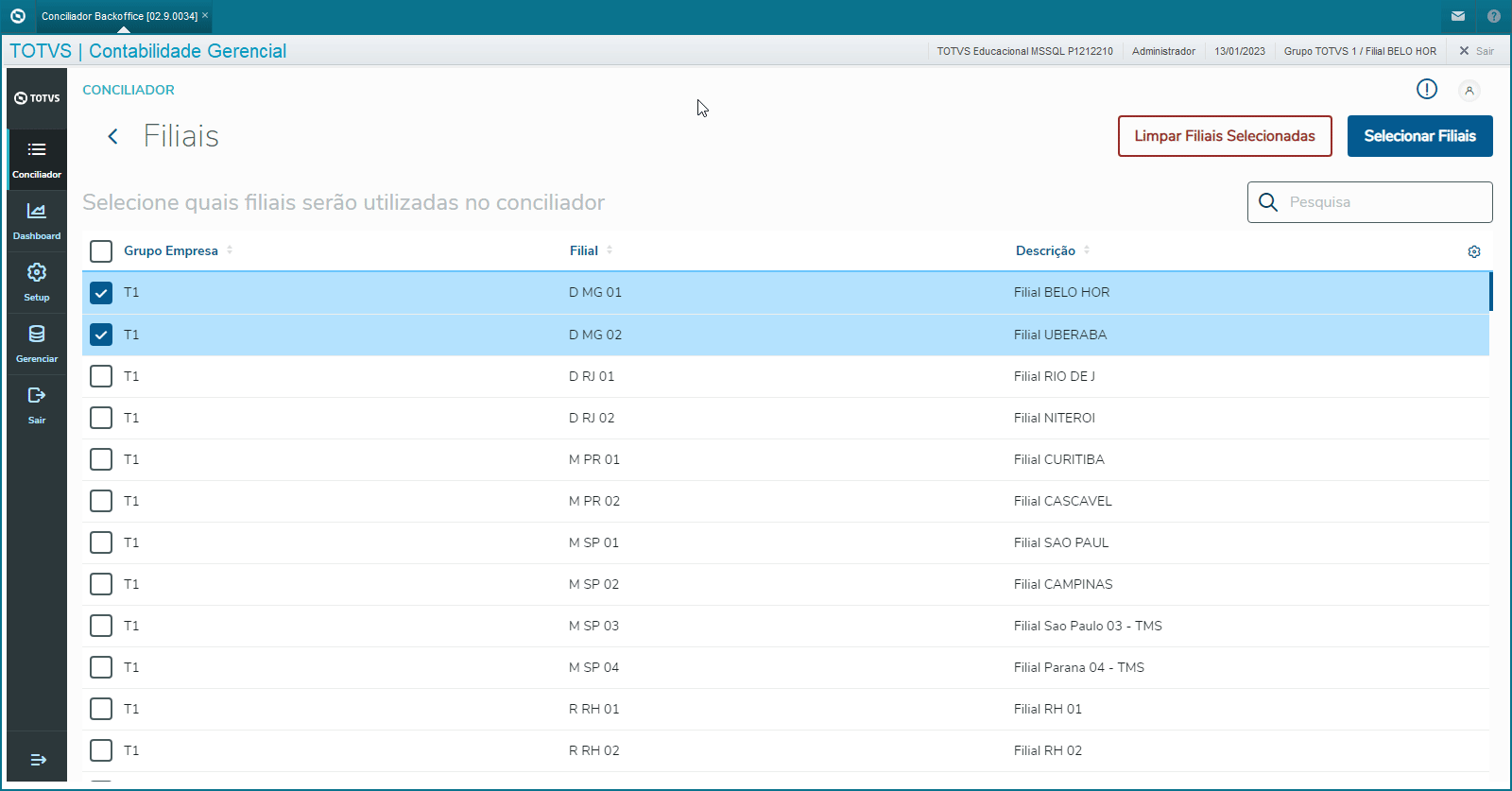Image resolution: width=1512 pixels, height=791 pixels.
Task: Click the Filial SAO PAUL description cell
Action: (1061, 542)
